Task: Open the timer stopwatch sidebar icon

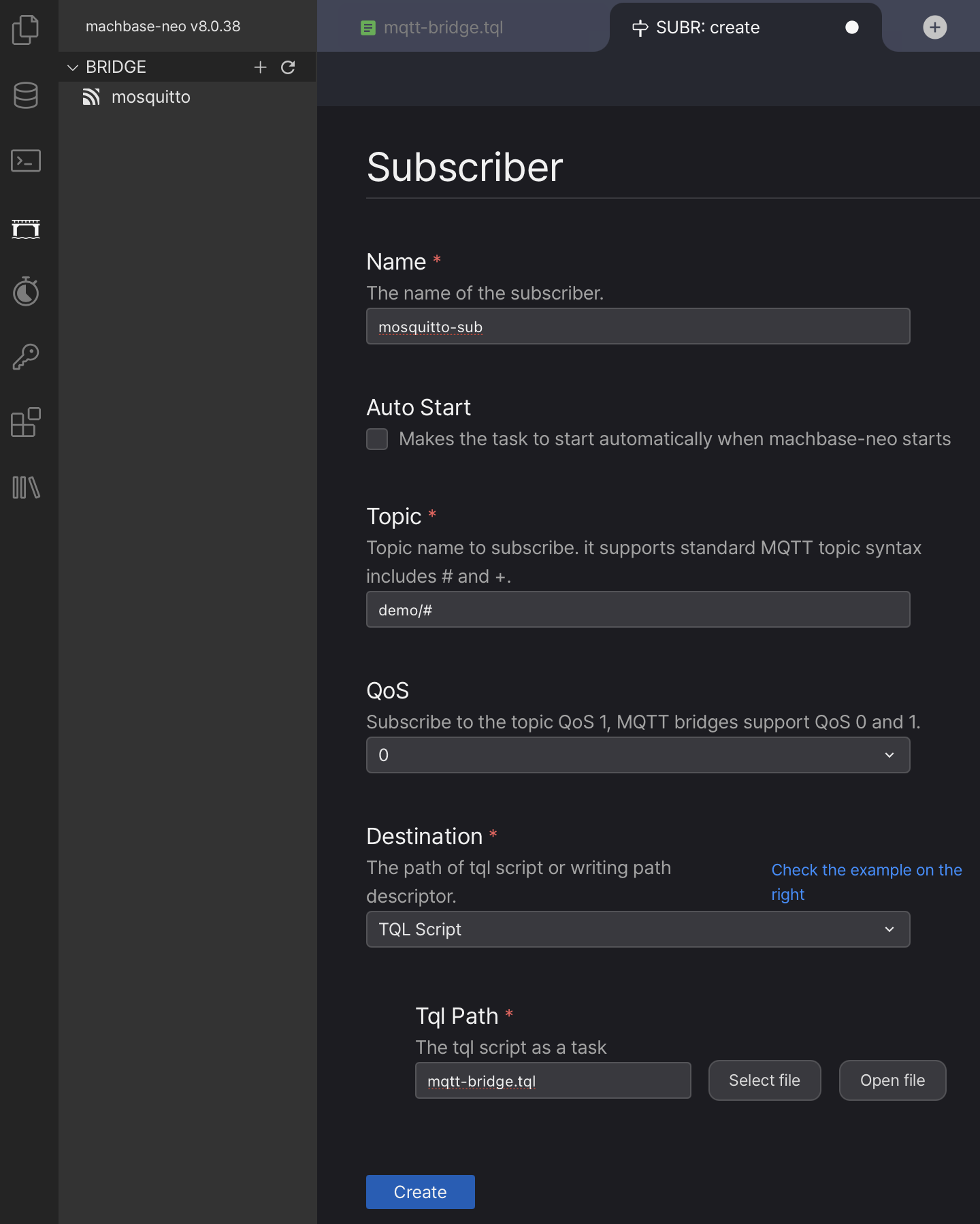Action: click(26, 291)
